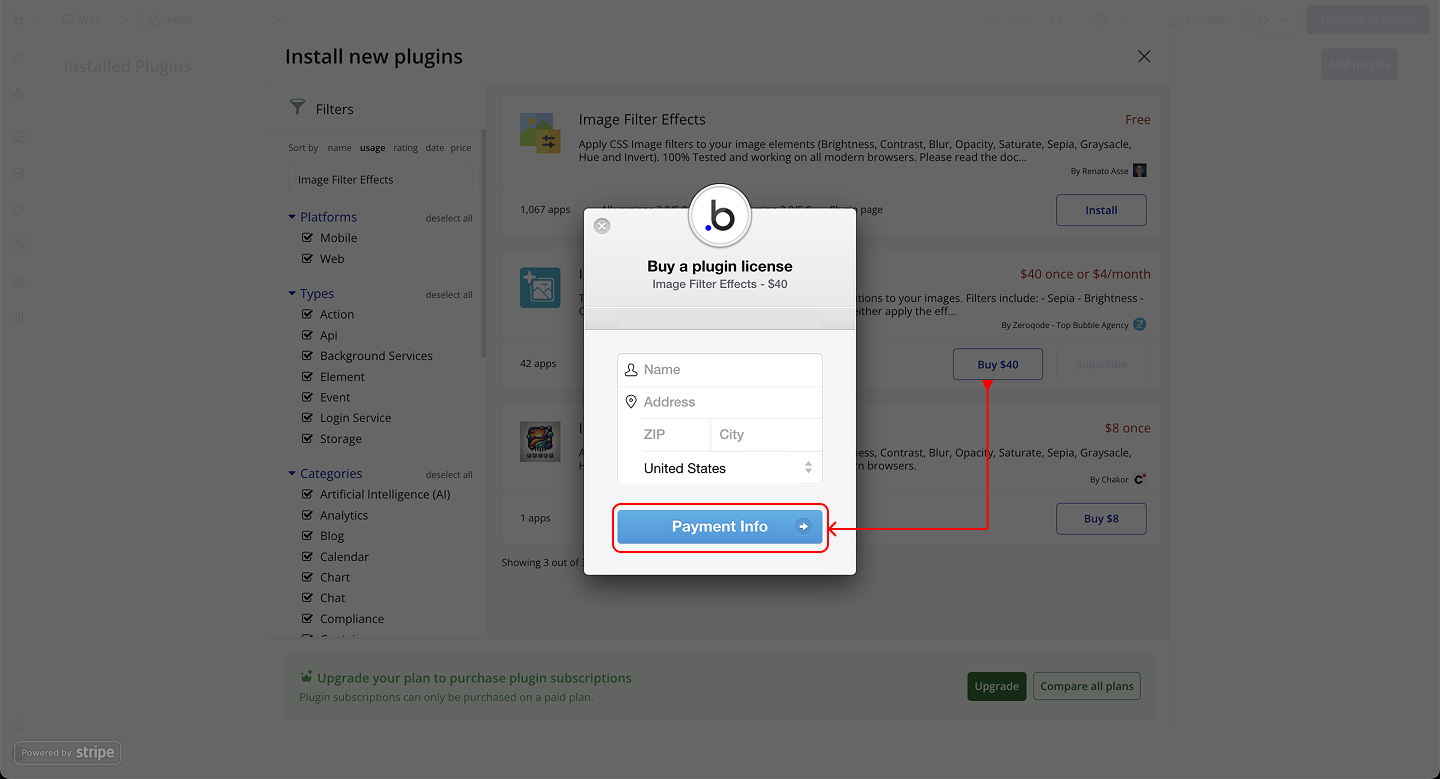Click the Buy $8 button
1440x779 pixels.
1101,519
